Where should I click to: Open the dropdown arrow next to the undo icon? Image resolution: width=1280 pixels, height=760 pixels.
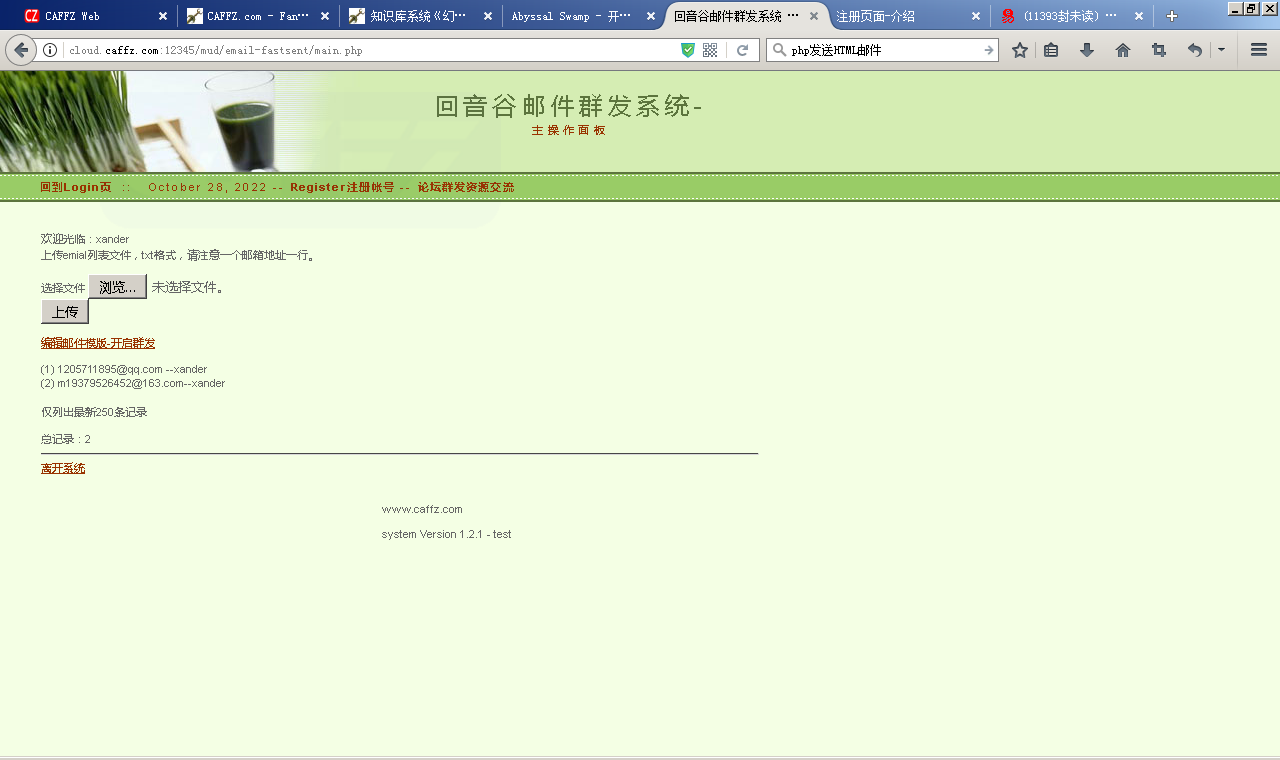coord(1219,49)
